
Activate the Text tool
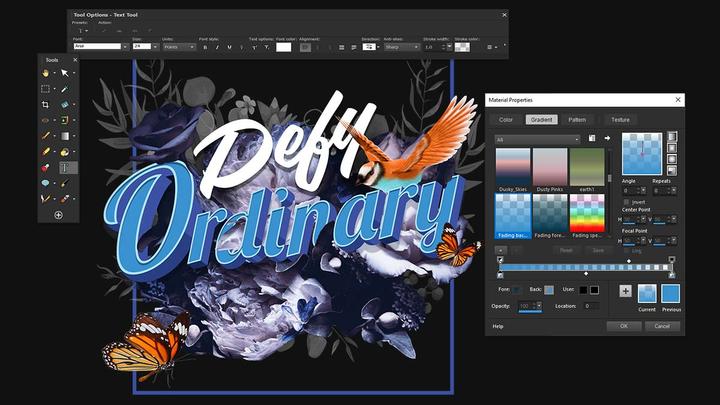(x=64, y=167)
